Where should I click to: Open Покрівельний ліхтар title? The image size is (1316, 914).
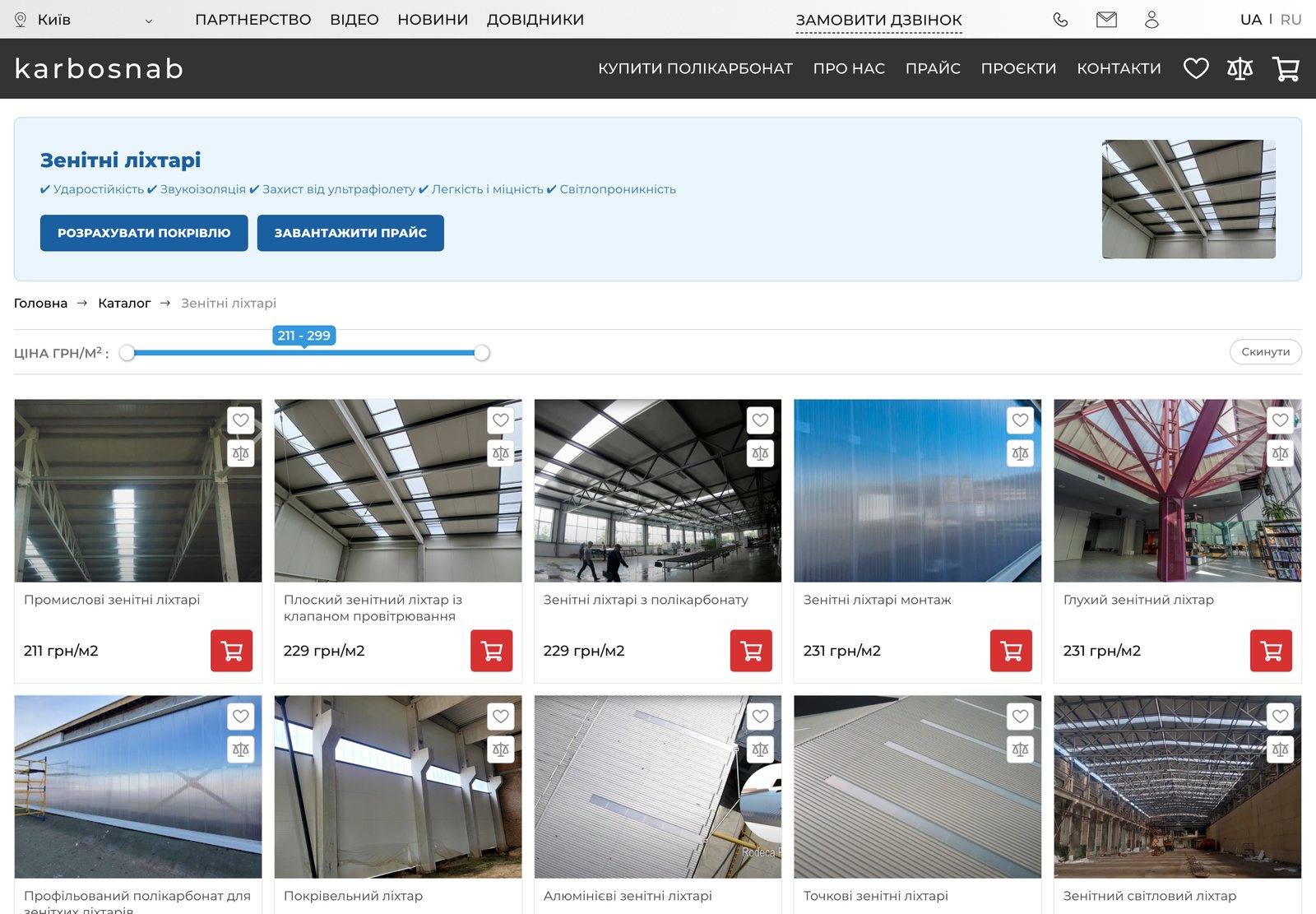tap(353, 896)
